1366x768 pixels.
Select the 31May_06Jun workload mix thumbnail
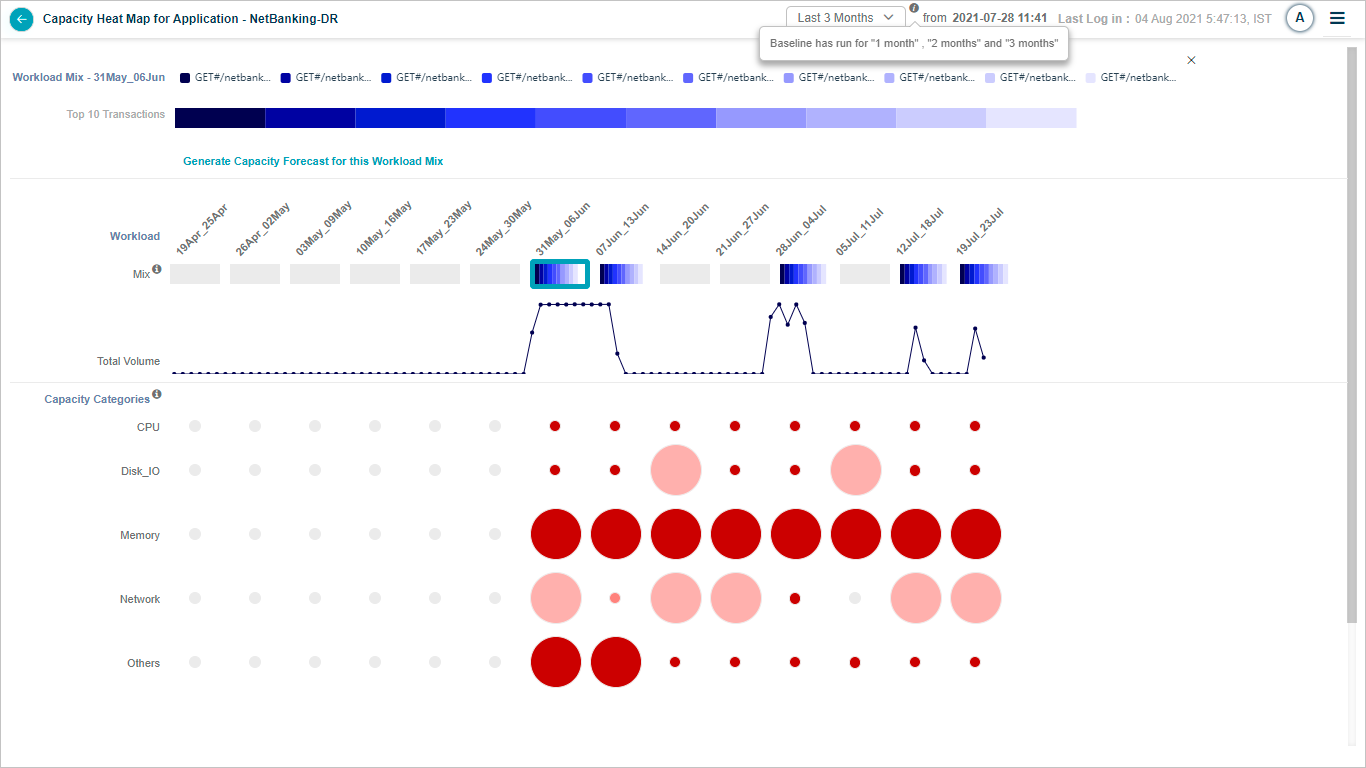(x=559, y=274)
